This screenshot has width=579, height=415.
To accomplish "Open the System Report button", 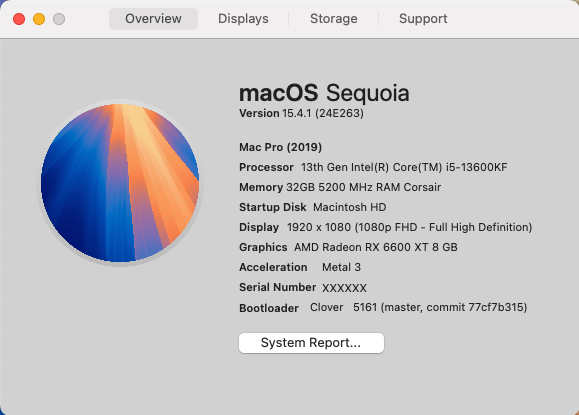I will 311,343.
